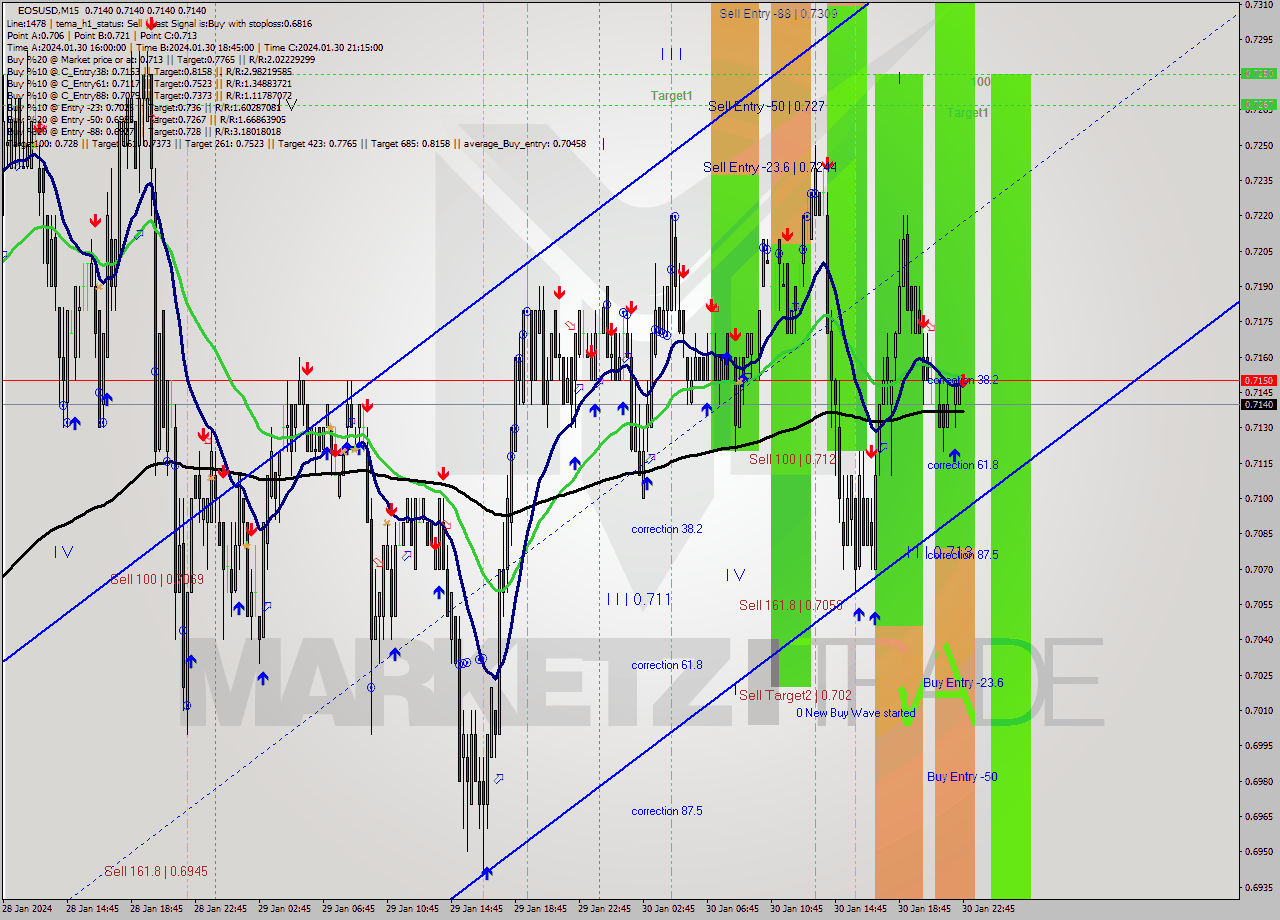Select the 'average_Buy_entry: 0.70458' text

point(525,144)
